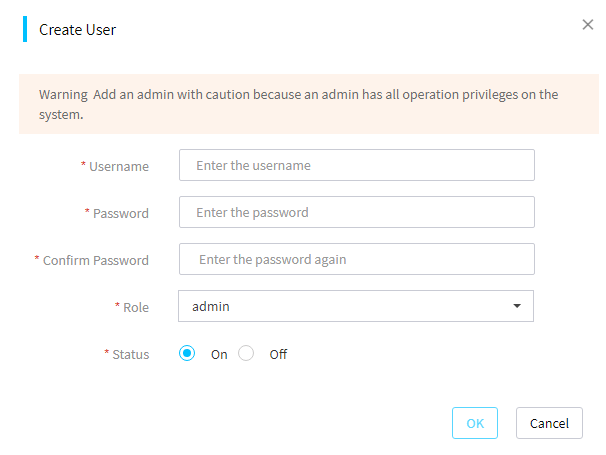Click the Off text beside the radio
This screenshot has width=606, height=455.
pos(278,354)
